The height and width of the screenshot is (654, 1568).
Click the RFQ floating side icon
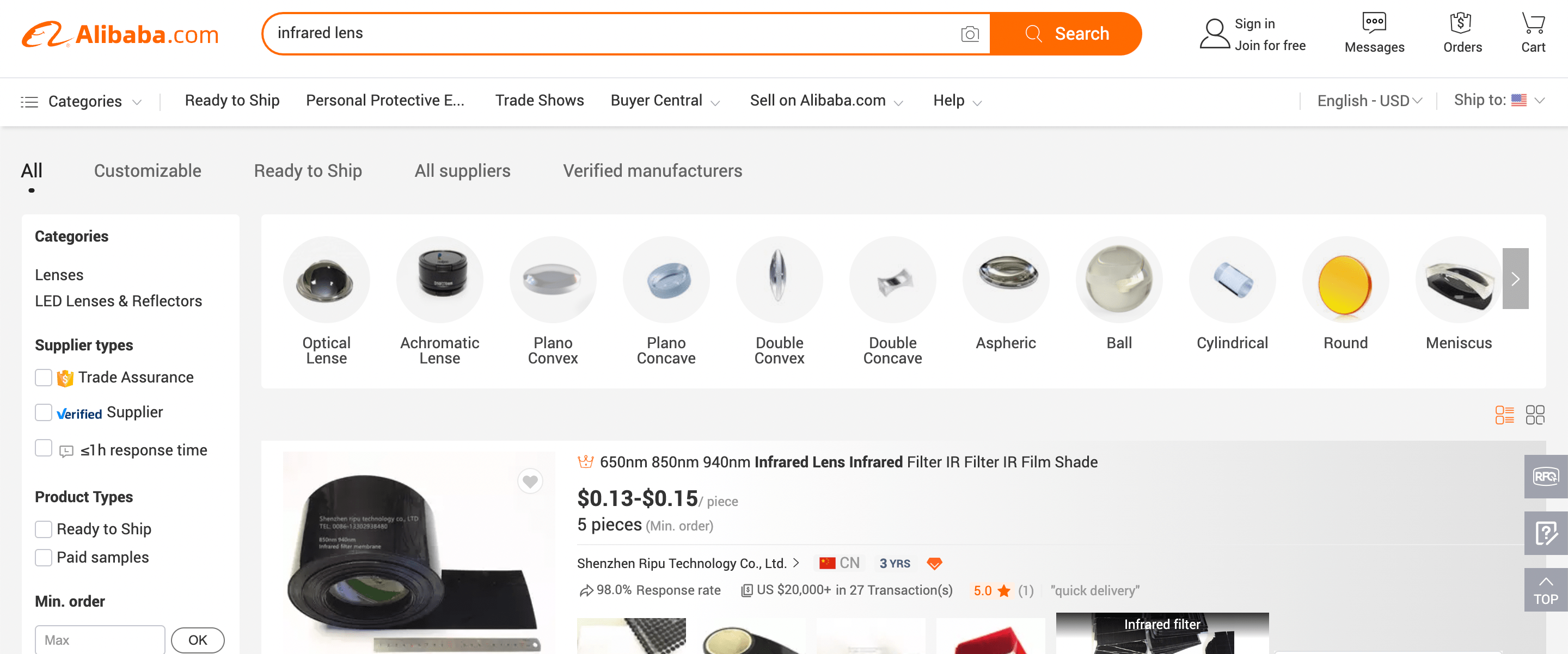[x=1546, y=477]
